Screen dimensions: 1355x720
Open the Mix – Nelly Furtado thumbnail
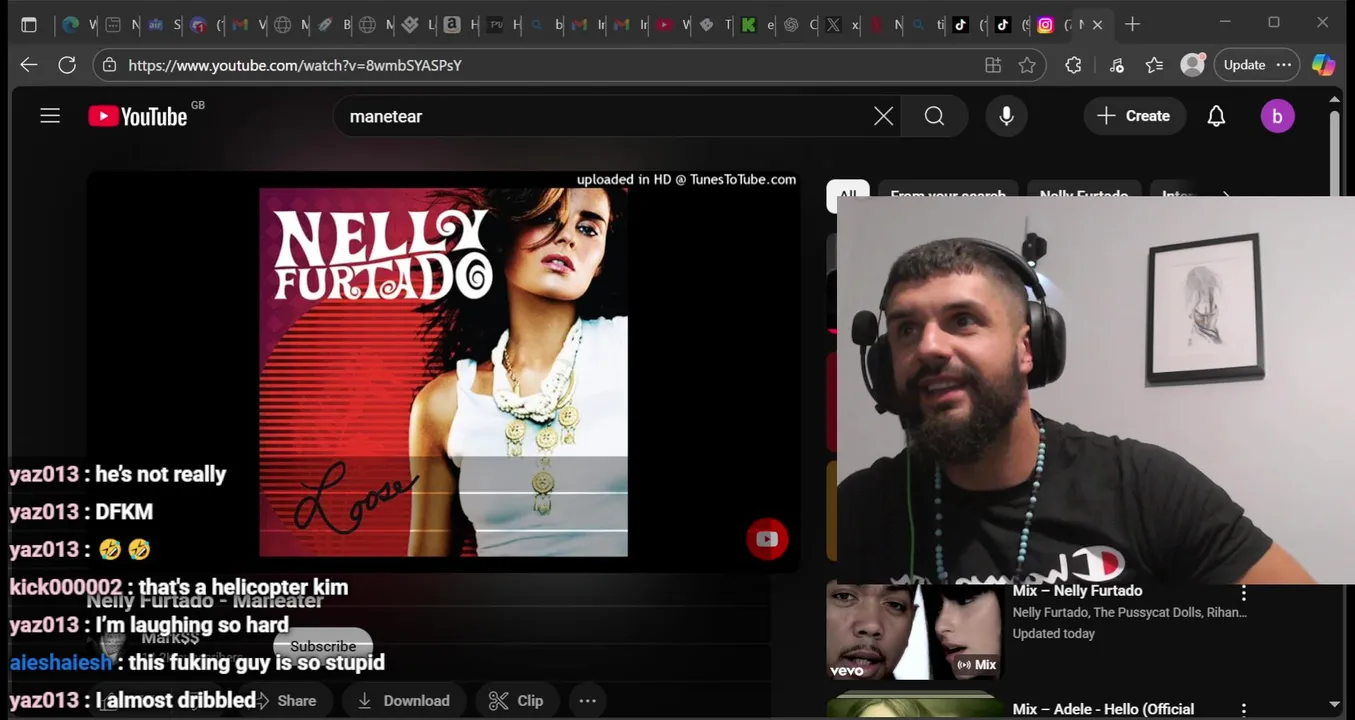(x=914, y=632)
